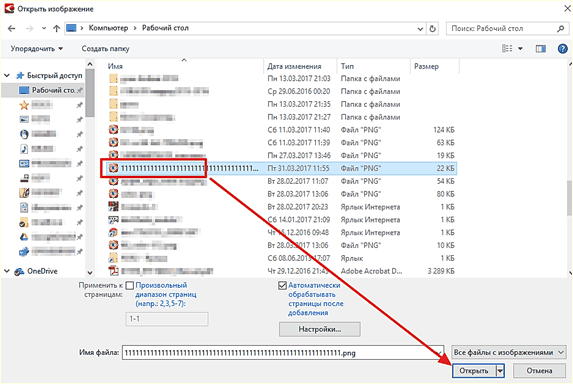Image resolution: width=573 pixels, height=384 pixels.
Task: Open the Все файлы с изображениями filter dropdown
Action: click(x=509, y=353)
